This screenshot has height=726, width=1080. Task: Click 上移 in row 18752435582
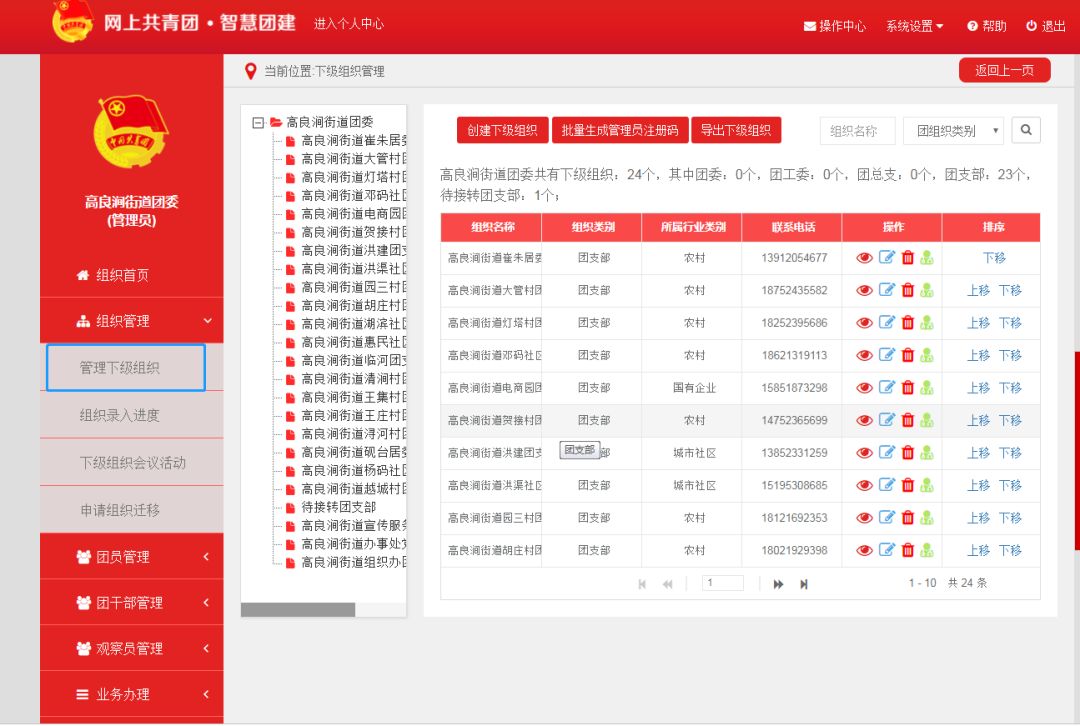pyautogui.click(x=978, y=290)
